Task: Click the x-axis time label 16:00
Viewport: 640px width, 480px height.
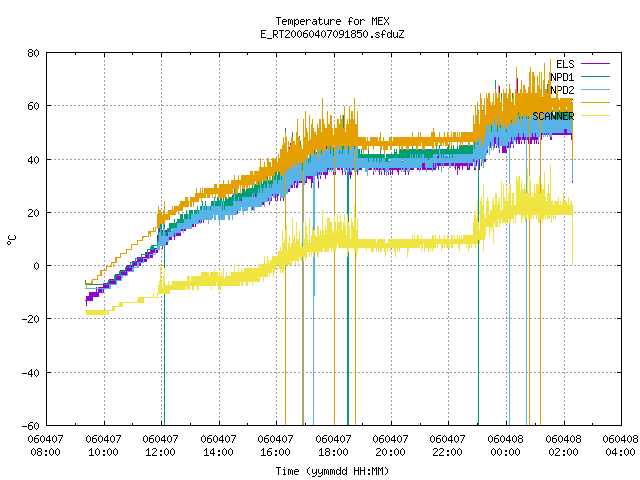Action: (x=276, y=452)
